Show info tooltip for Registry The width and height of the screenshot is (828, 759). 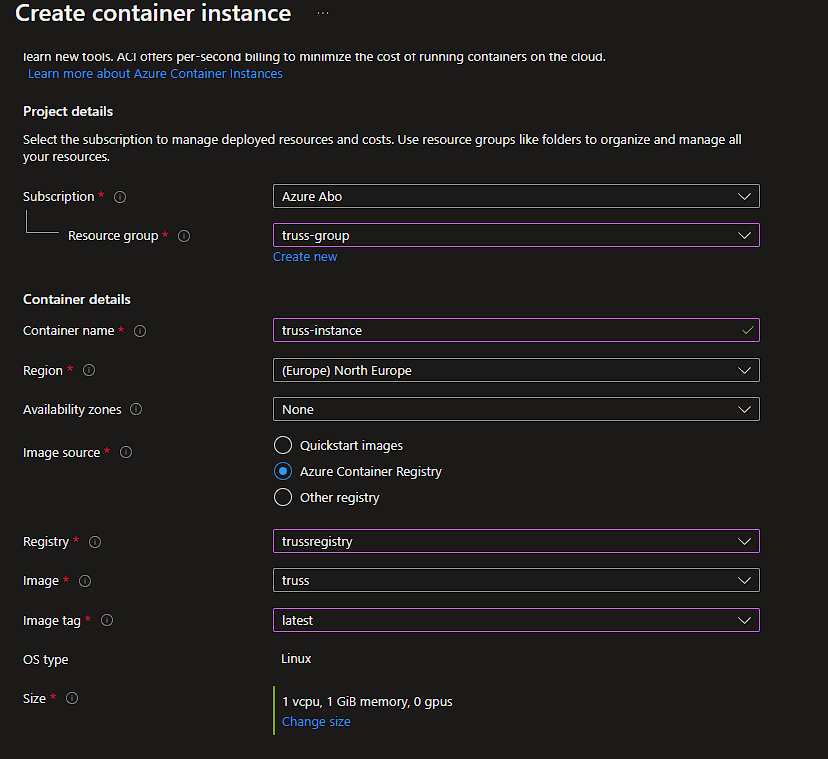click(x=95, y=542)
